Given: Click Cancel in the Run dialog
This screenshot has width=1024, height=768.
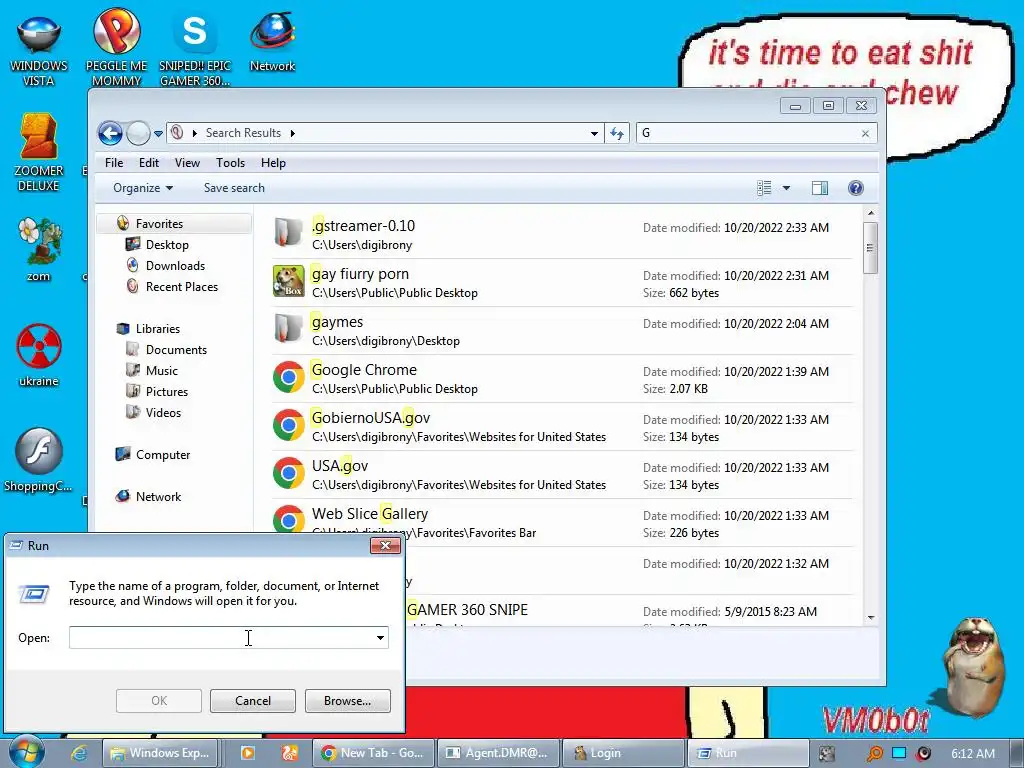Looking at the screenshot, I should click(x=253, y=701).
